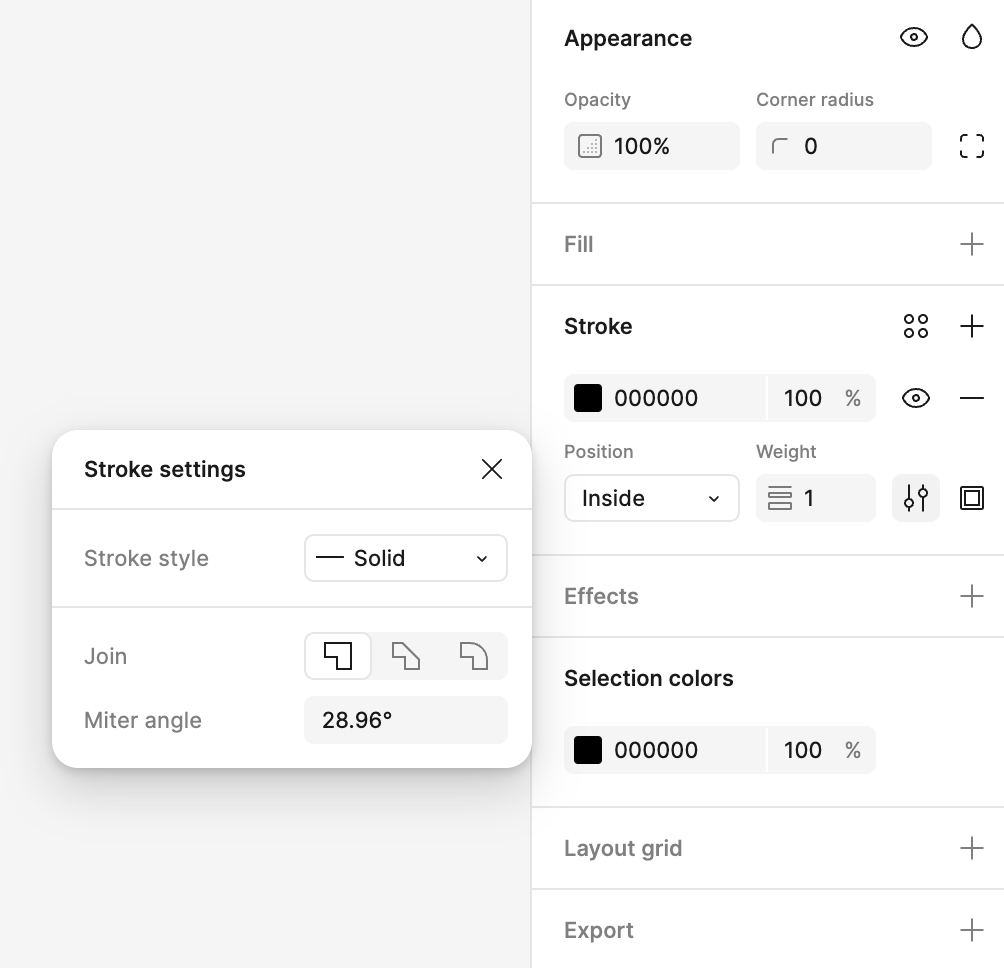The height and width of the screenshot is (968, 1004).
Task: Toggle stroke visibility with the eye icon
Action: (915, 398)
